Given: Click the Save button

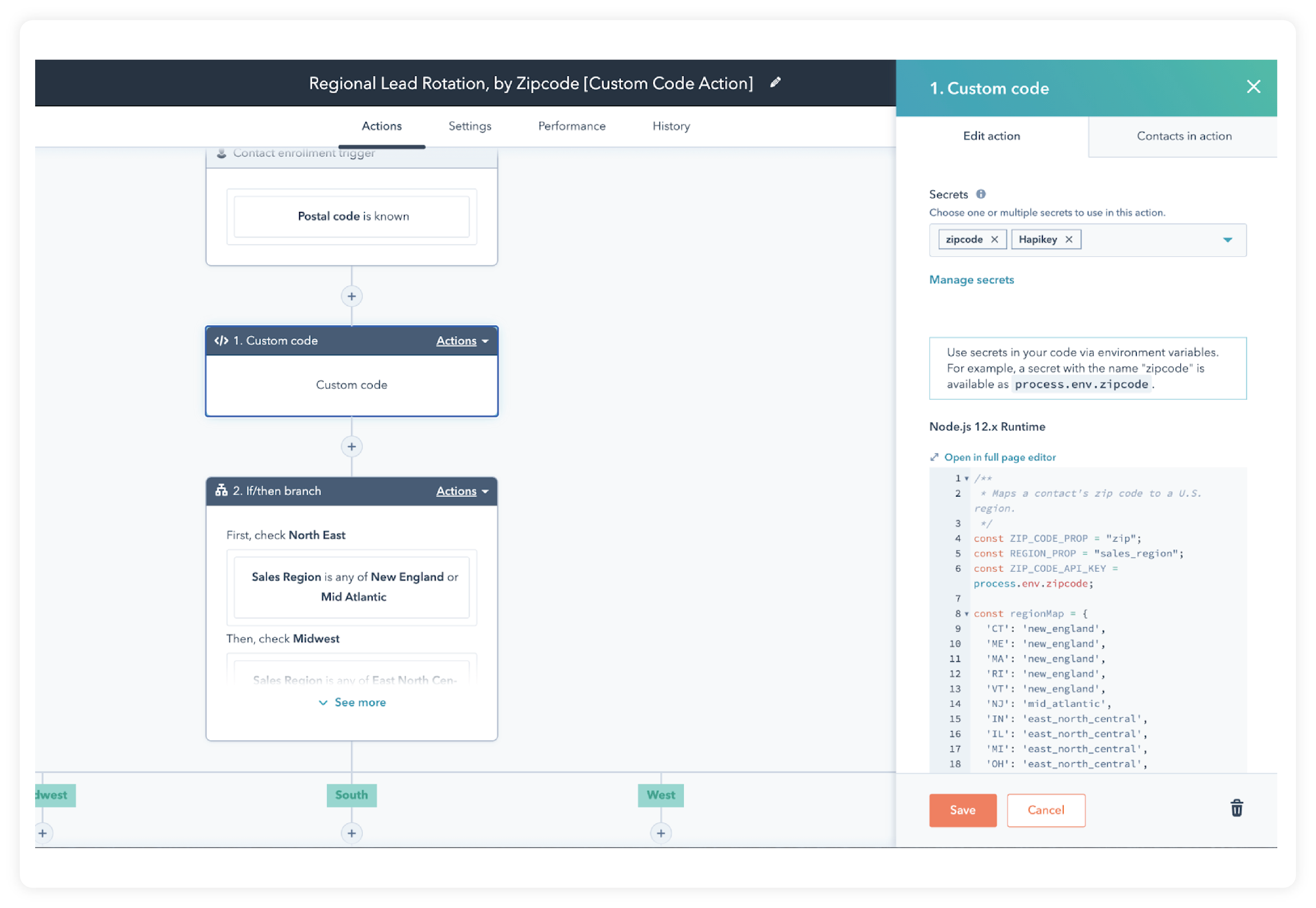Looking at the screenshot, I should 963,810.
